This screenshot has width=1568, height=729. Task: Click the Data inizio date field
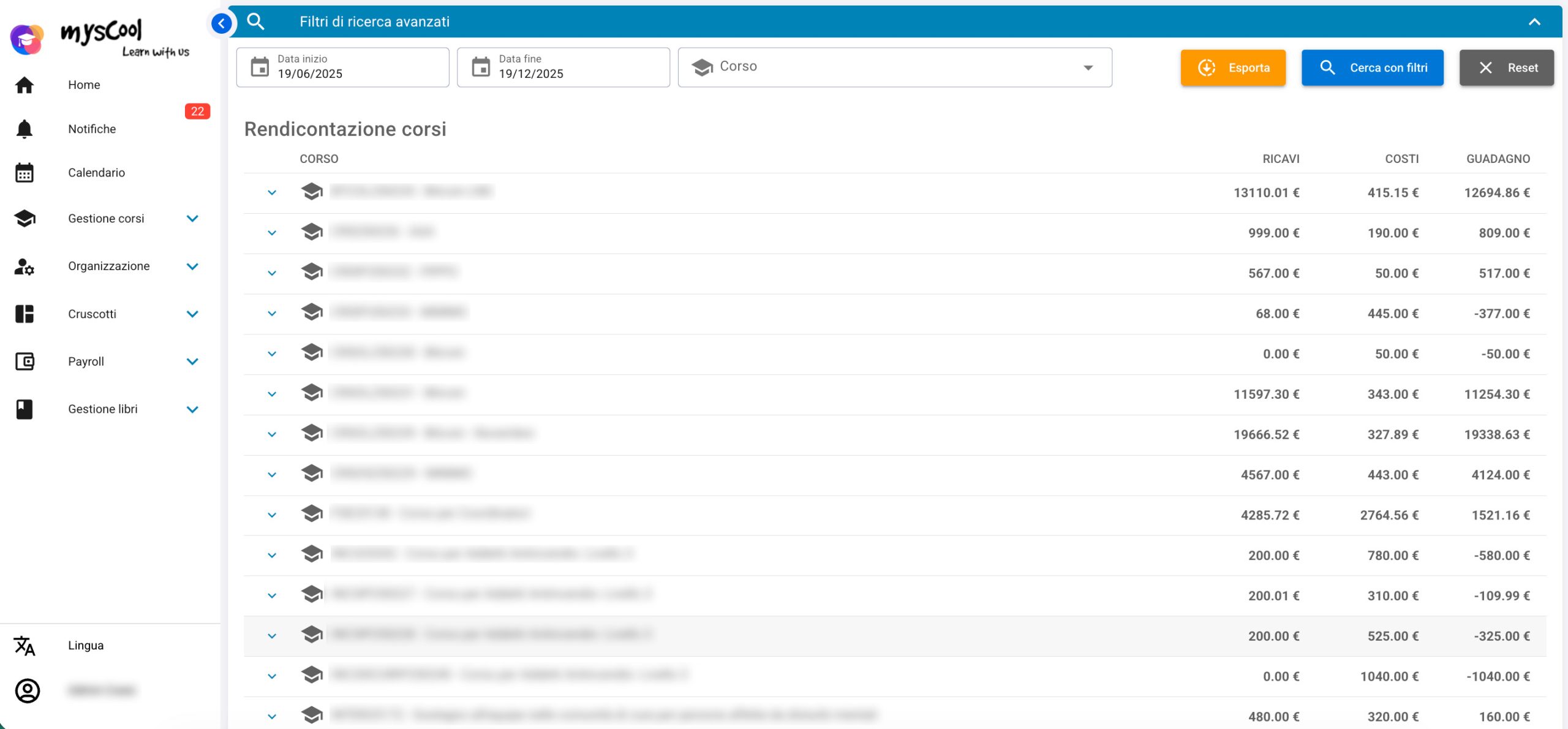tap(343, 67)
